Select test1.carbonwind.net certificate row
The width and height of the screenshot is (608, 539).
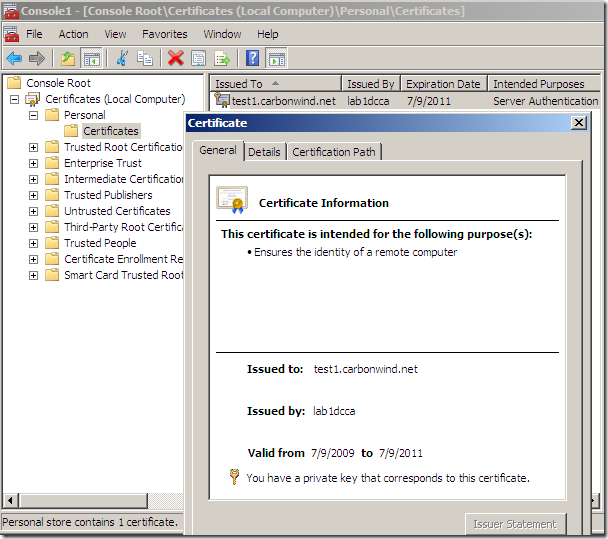(405, 101)
